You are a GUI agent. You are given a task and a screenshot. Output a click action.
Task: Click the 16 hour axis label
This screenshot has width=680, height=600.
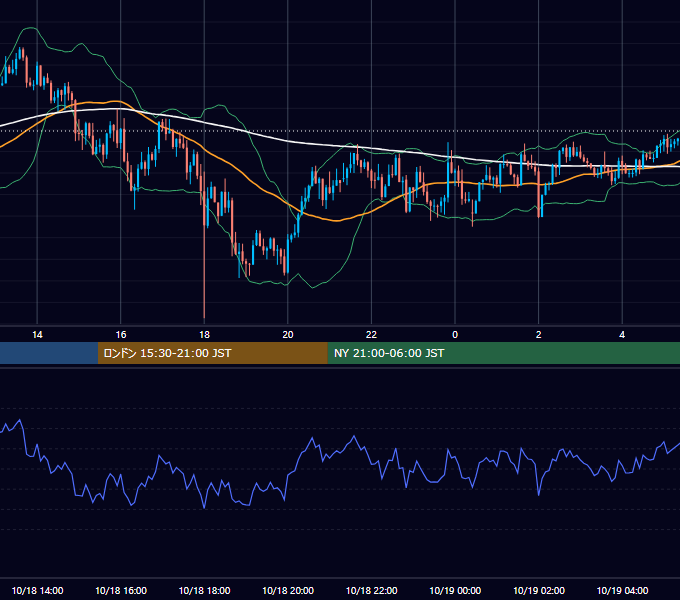pos(121,334)
